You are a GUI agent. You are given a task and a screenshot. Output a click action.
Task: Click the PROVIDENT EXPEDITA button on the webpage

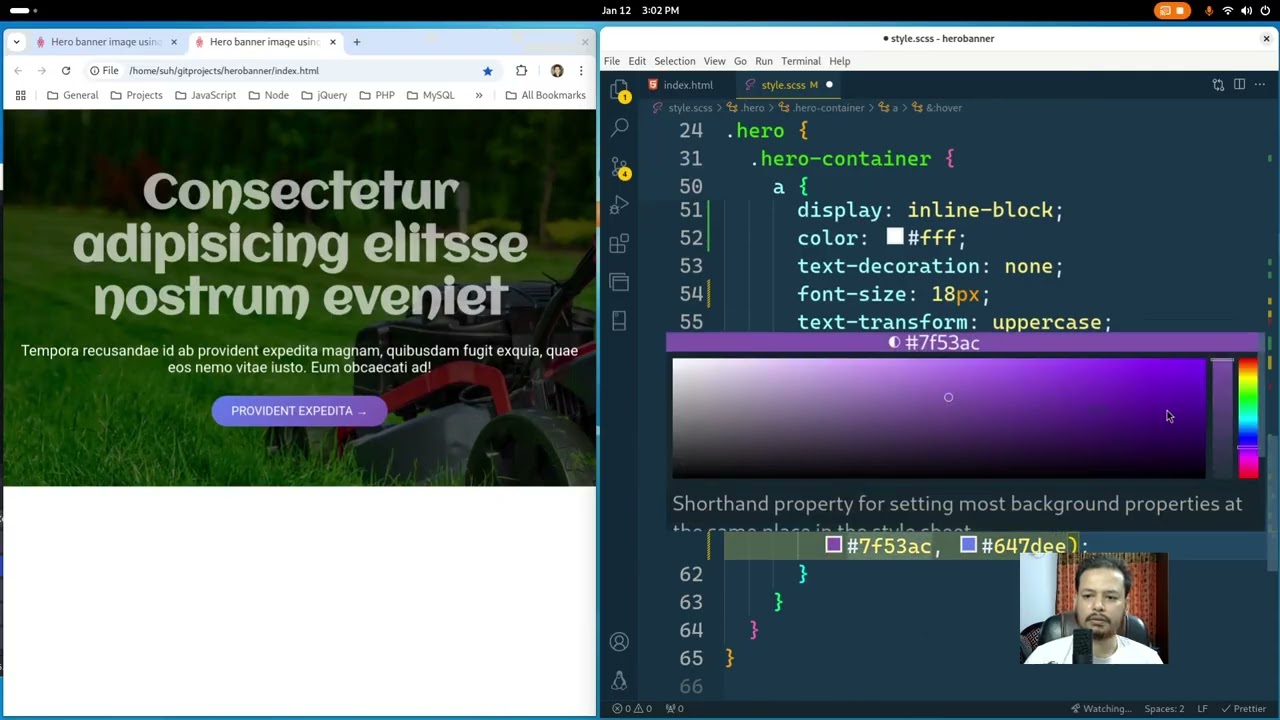point(299,411)
